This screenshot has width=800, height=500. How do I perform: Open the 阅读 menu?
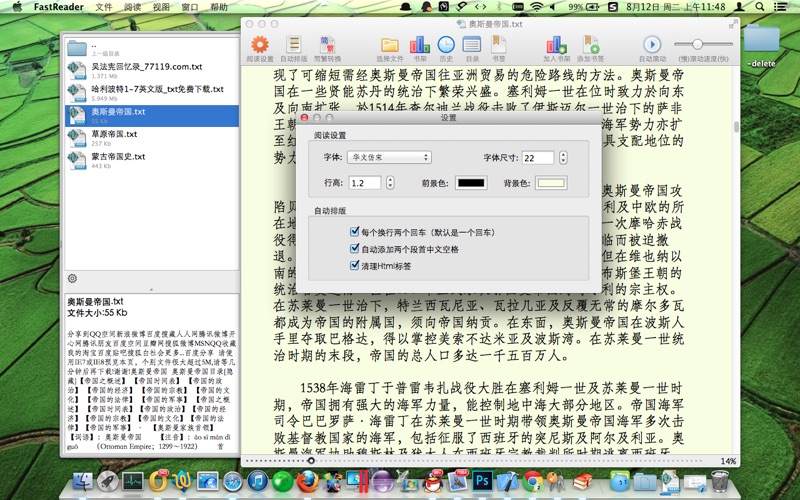pos(133,7)
